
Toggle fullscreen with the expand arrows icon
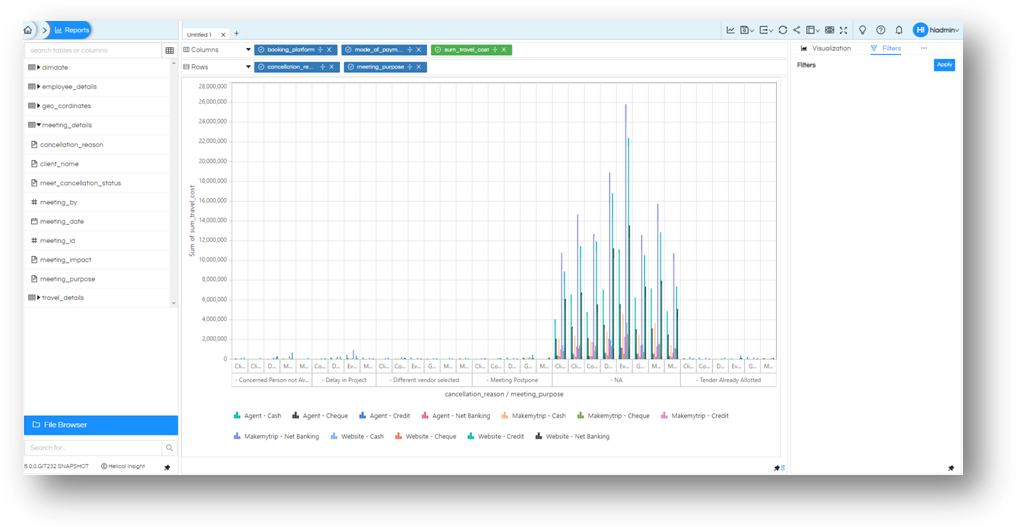pyautogui.click(x=843, y=30)
